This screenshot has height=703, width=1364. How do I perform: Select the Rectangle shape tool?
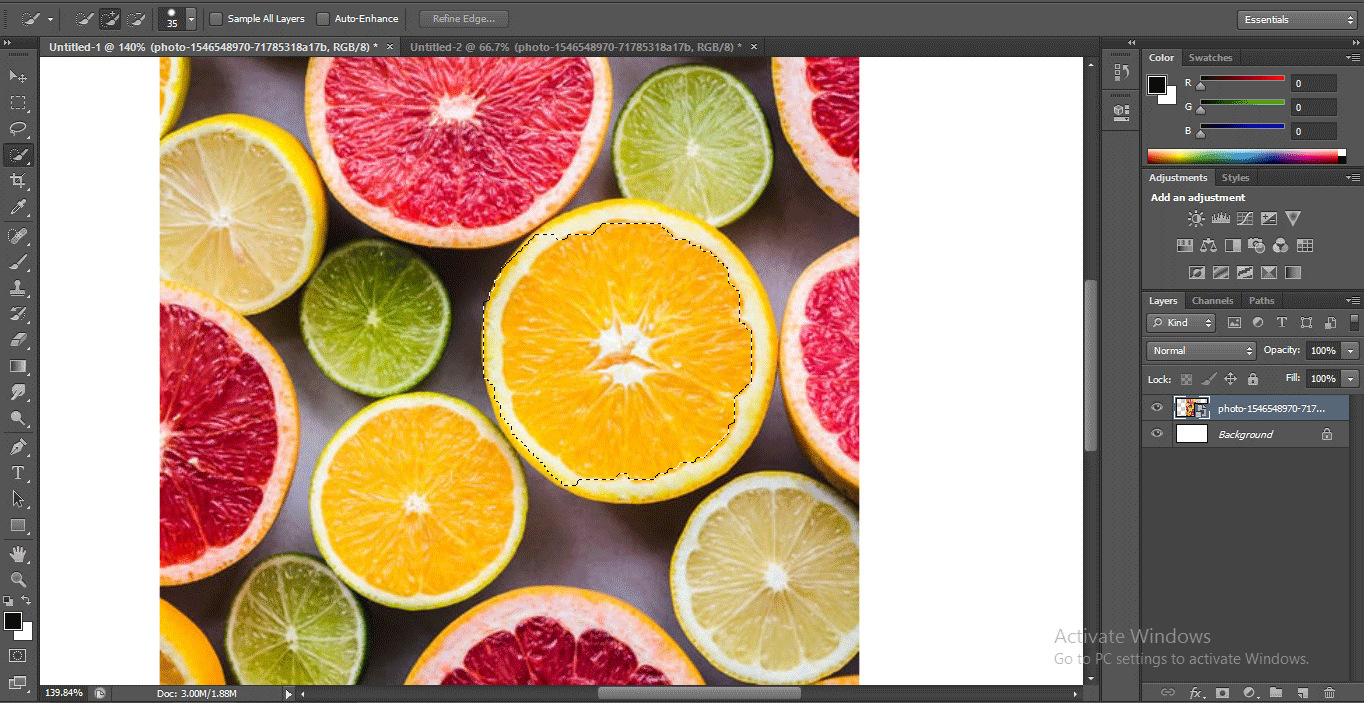(x=18, y=525)
